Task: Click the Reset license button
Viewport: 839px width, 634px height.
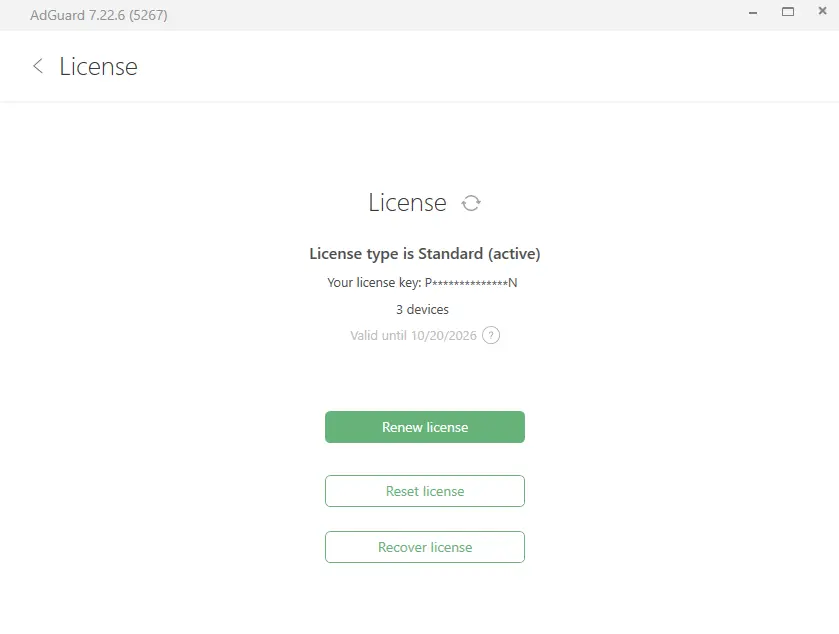Action: pyautogui.click(x=425, y=491)
